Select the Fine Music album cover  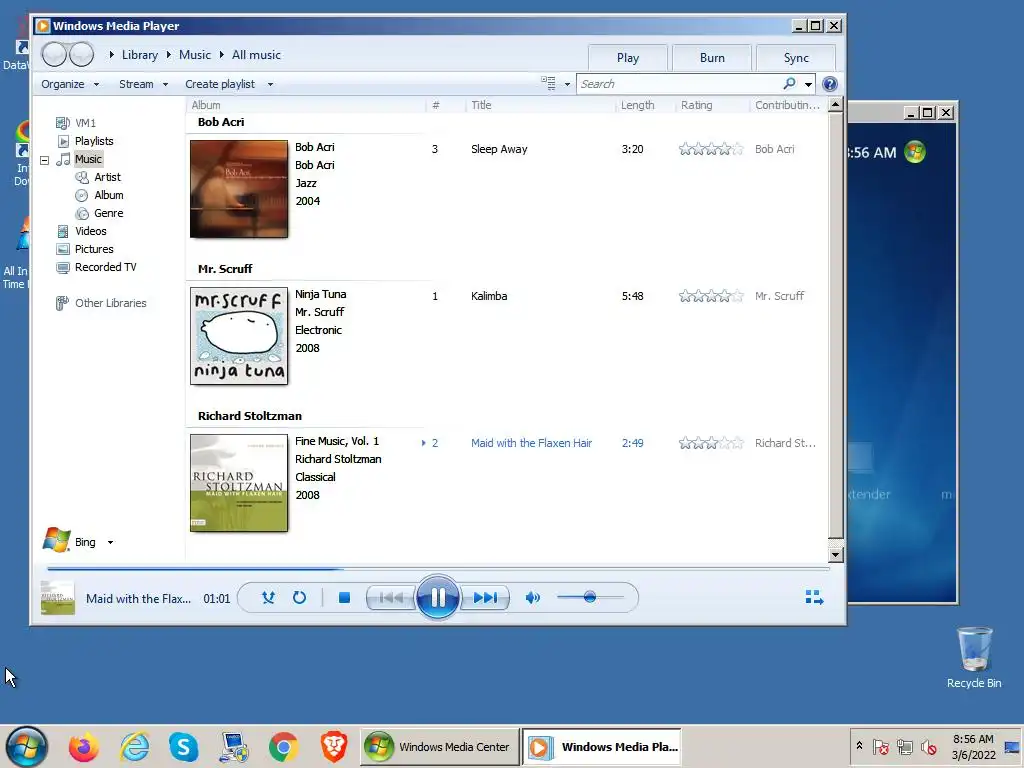[239, 483]
